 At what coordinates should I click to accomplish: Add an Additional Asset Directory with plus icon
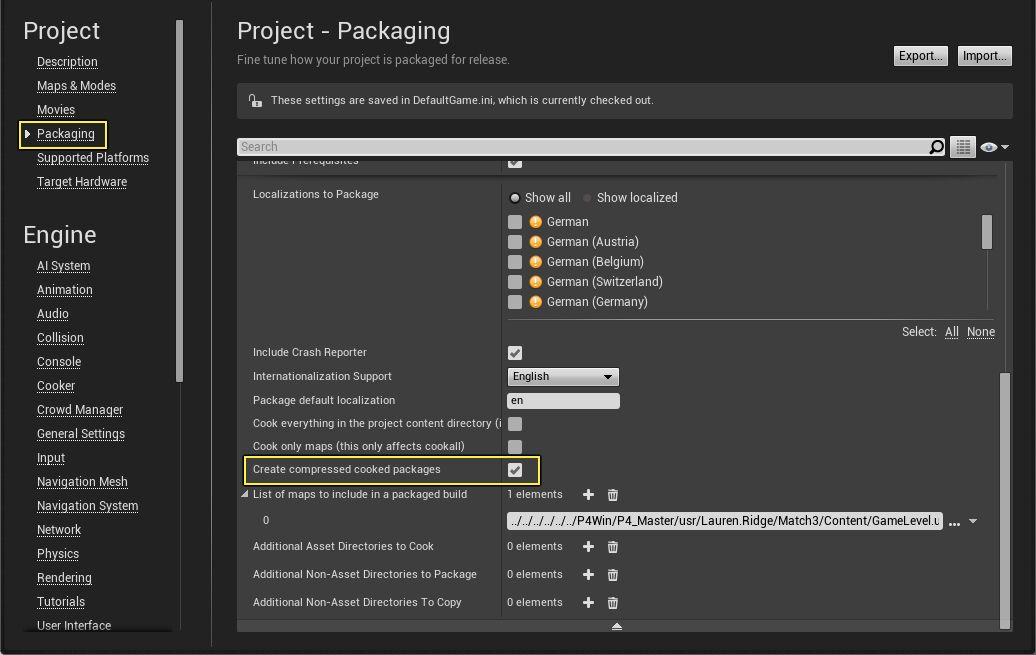[588, 547]
